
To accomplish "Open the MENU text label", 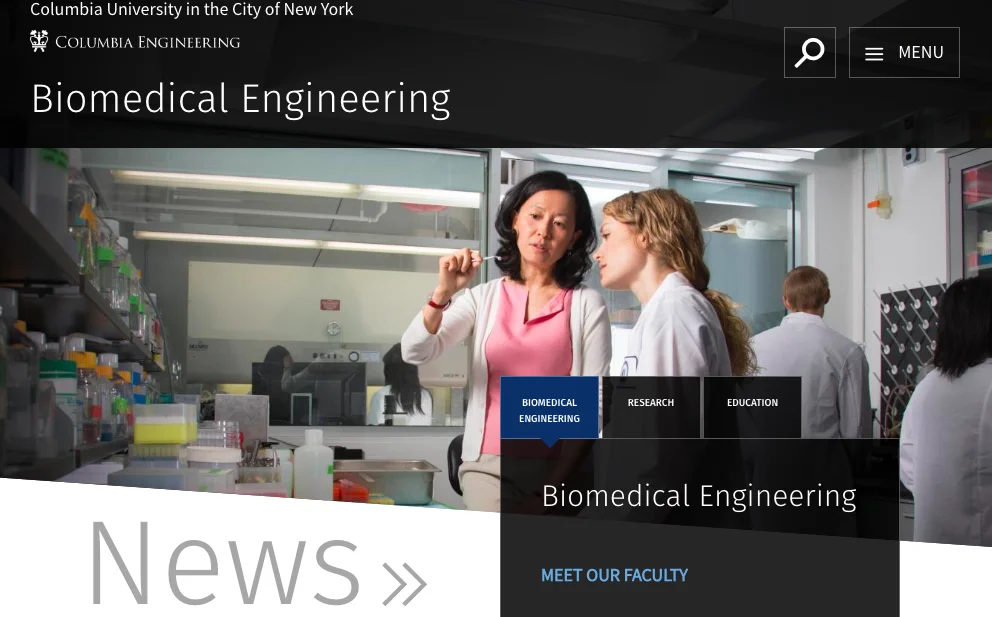I will pyautogui.click(x=921, y=53).
